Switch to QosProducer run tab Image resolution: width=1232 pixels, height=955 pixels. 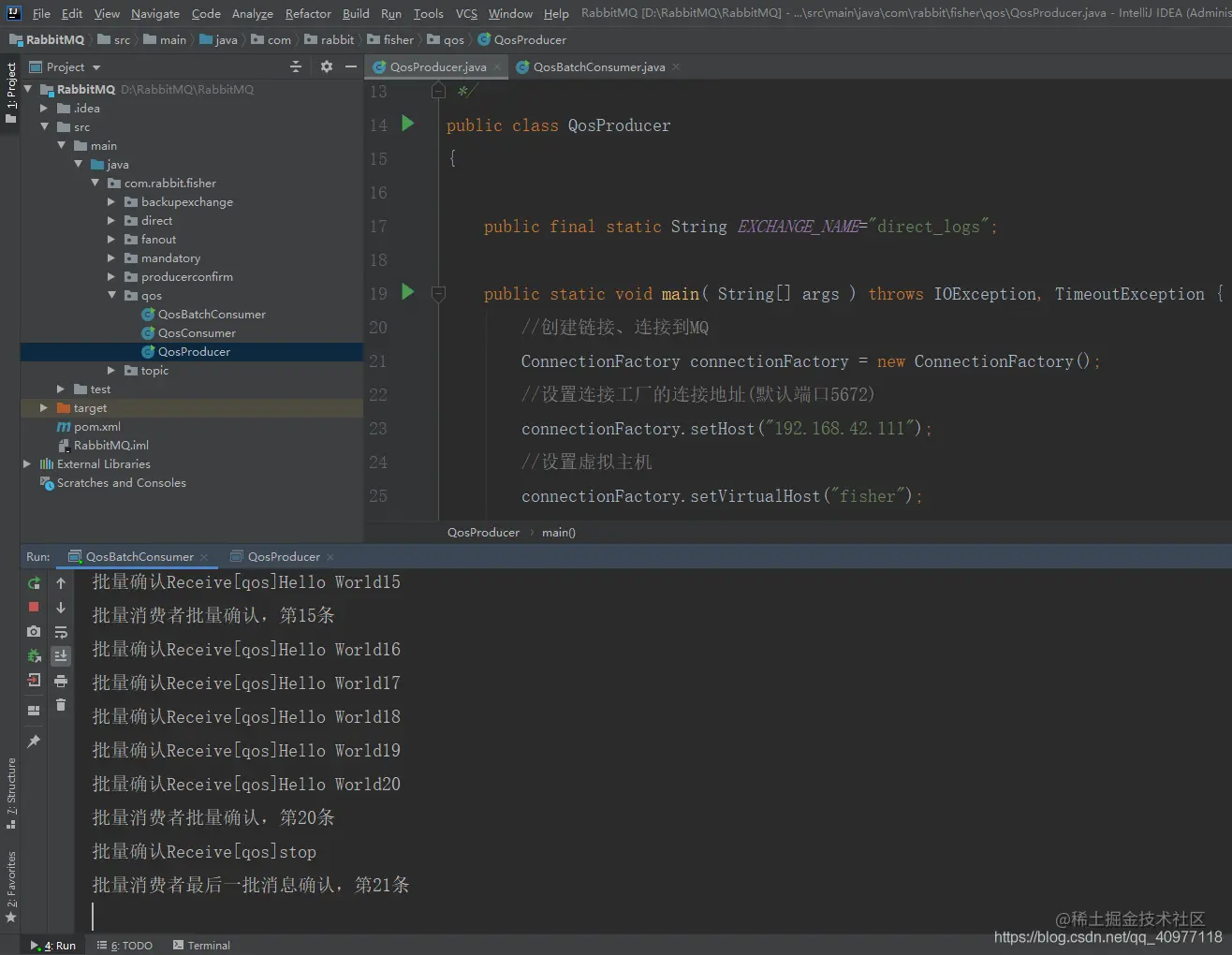coord(284,556)
